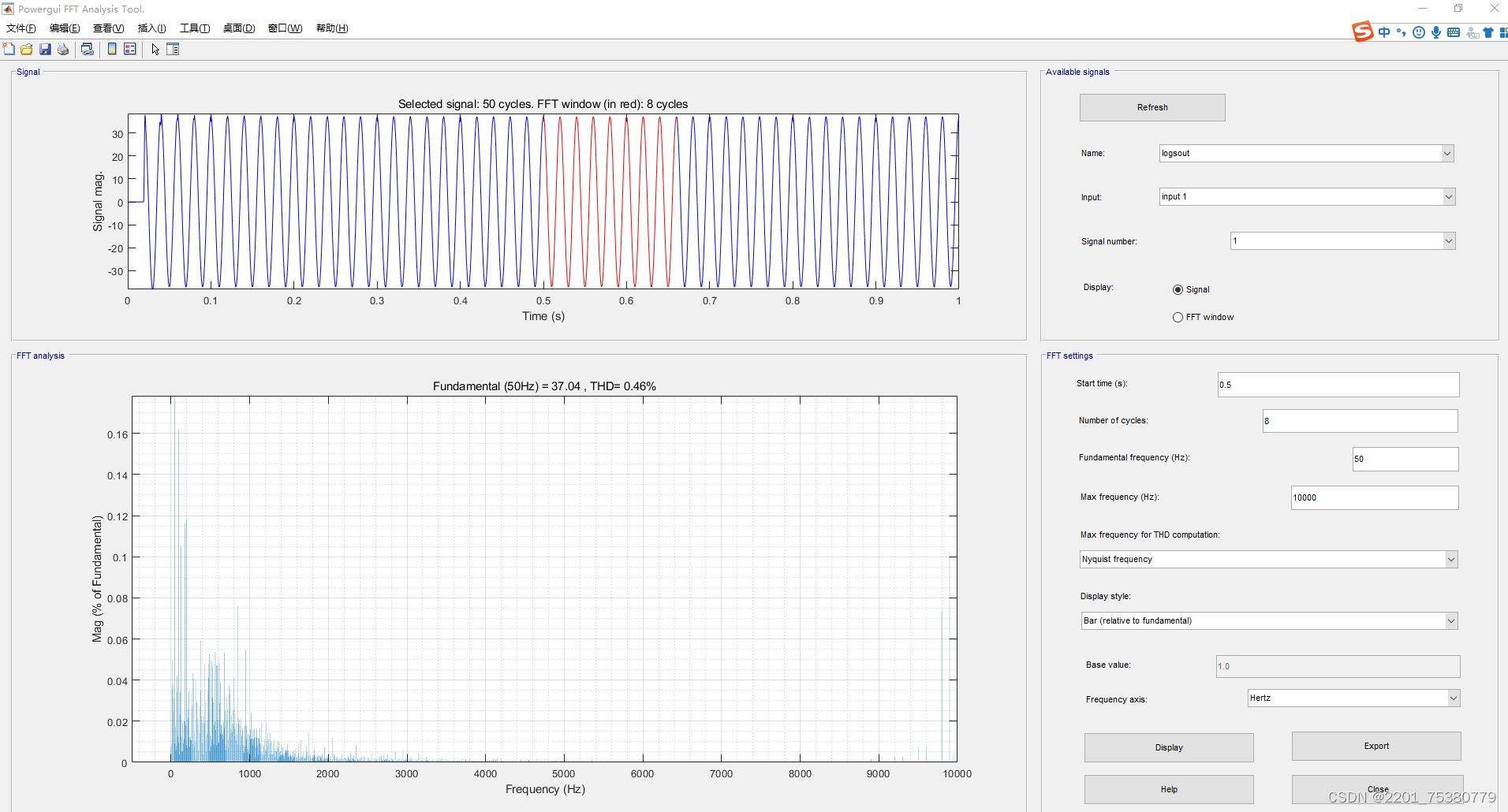The height and width of the screenshot is (812, 1508).
Task: Click the Link Plot toolbar icon
Action: [x=88, y=49]
